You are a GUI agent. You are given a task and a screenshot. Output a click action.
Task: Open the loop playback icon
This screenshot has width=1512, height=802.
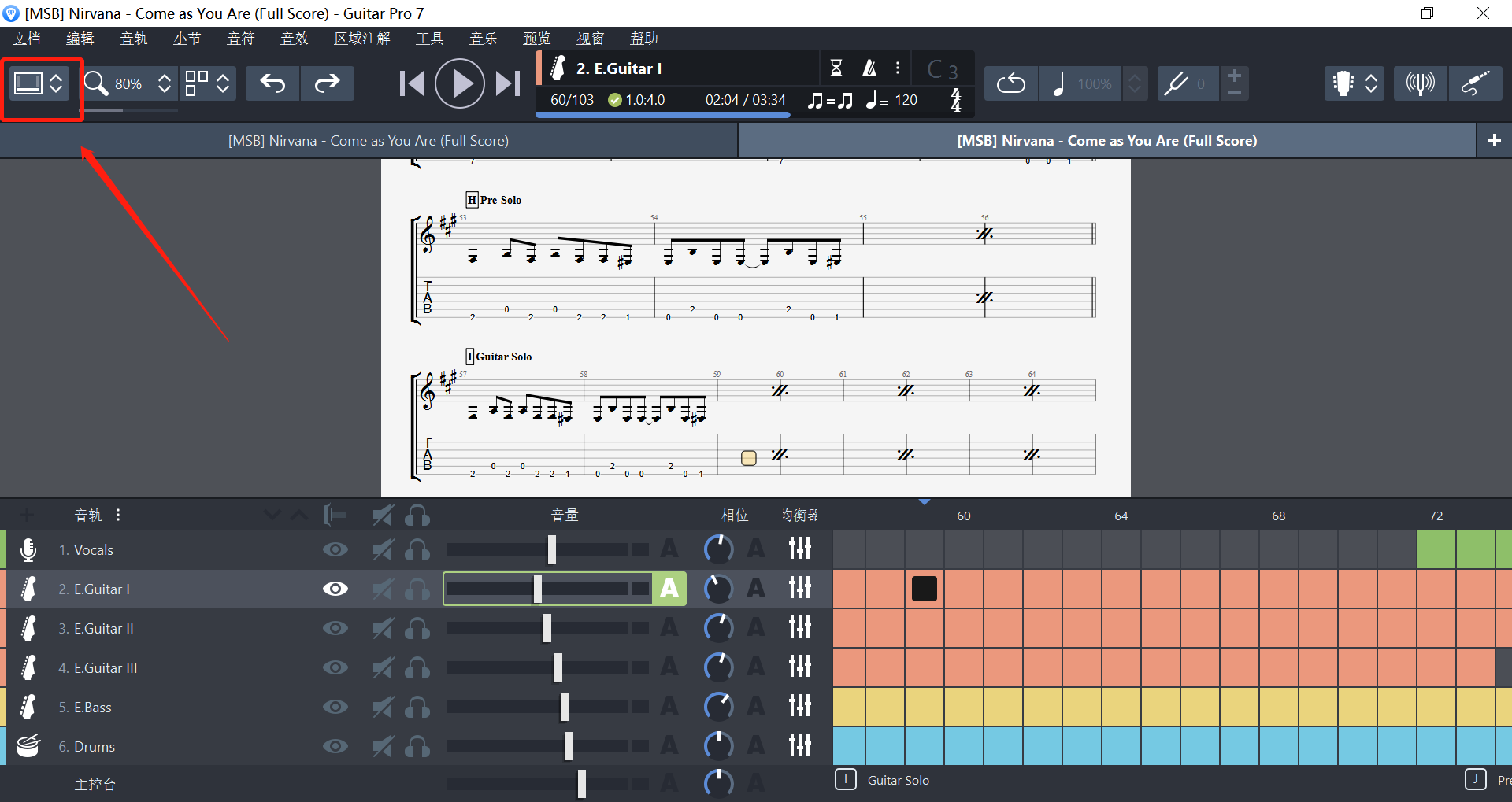pyautogui.click(x=1010, y=83)
